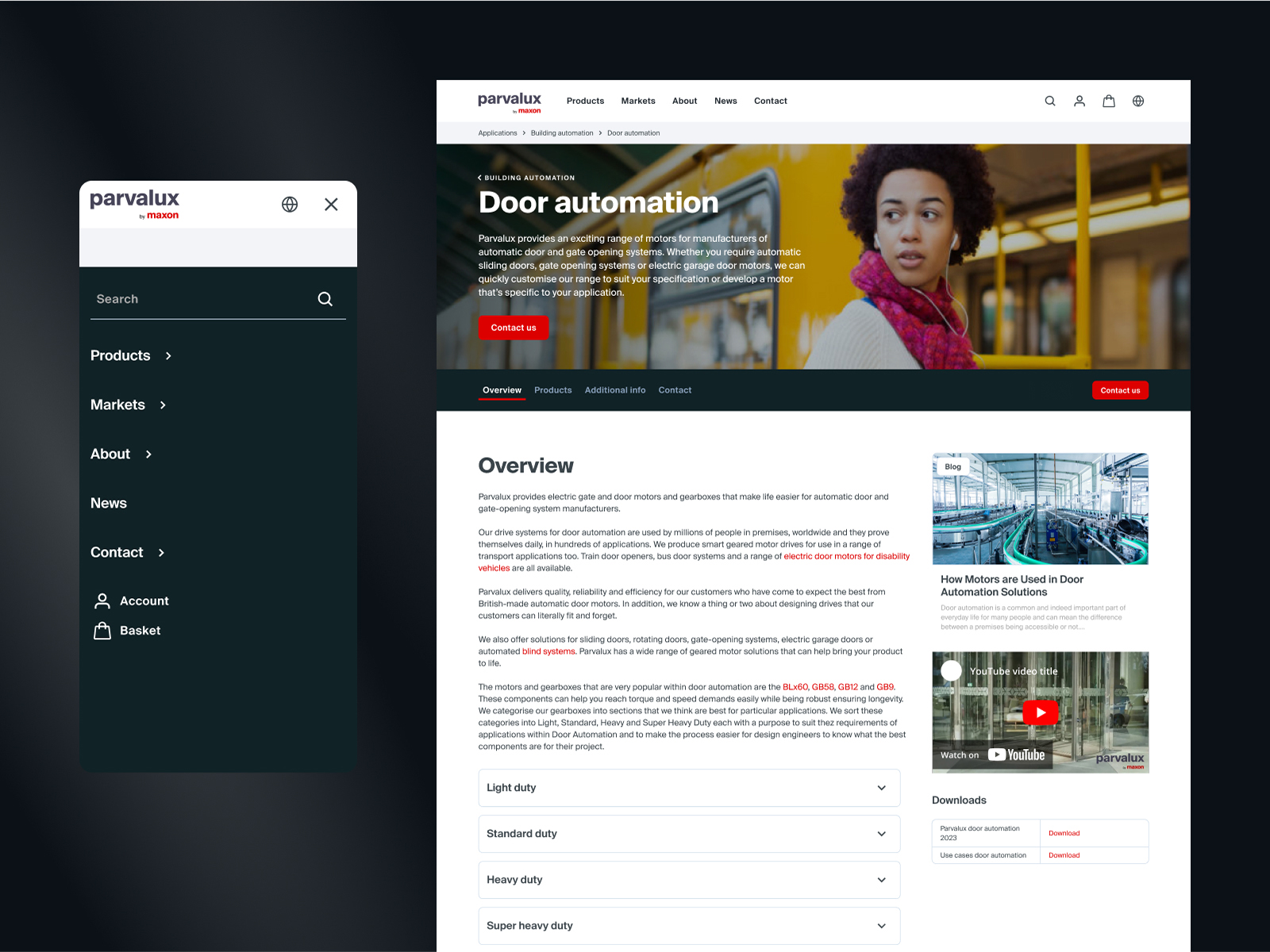Expand Markets submenu chevron in mobile menu
Image resolution: width=1270 pixels, height=952 pixels.
163,405
